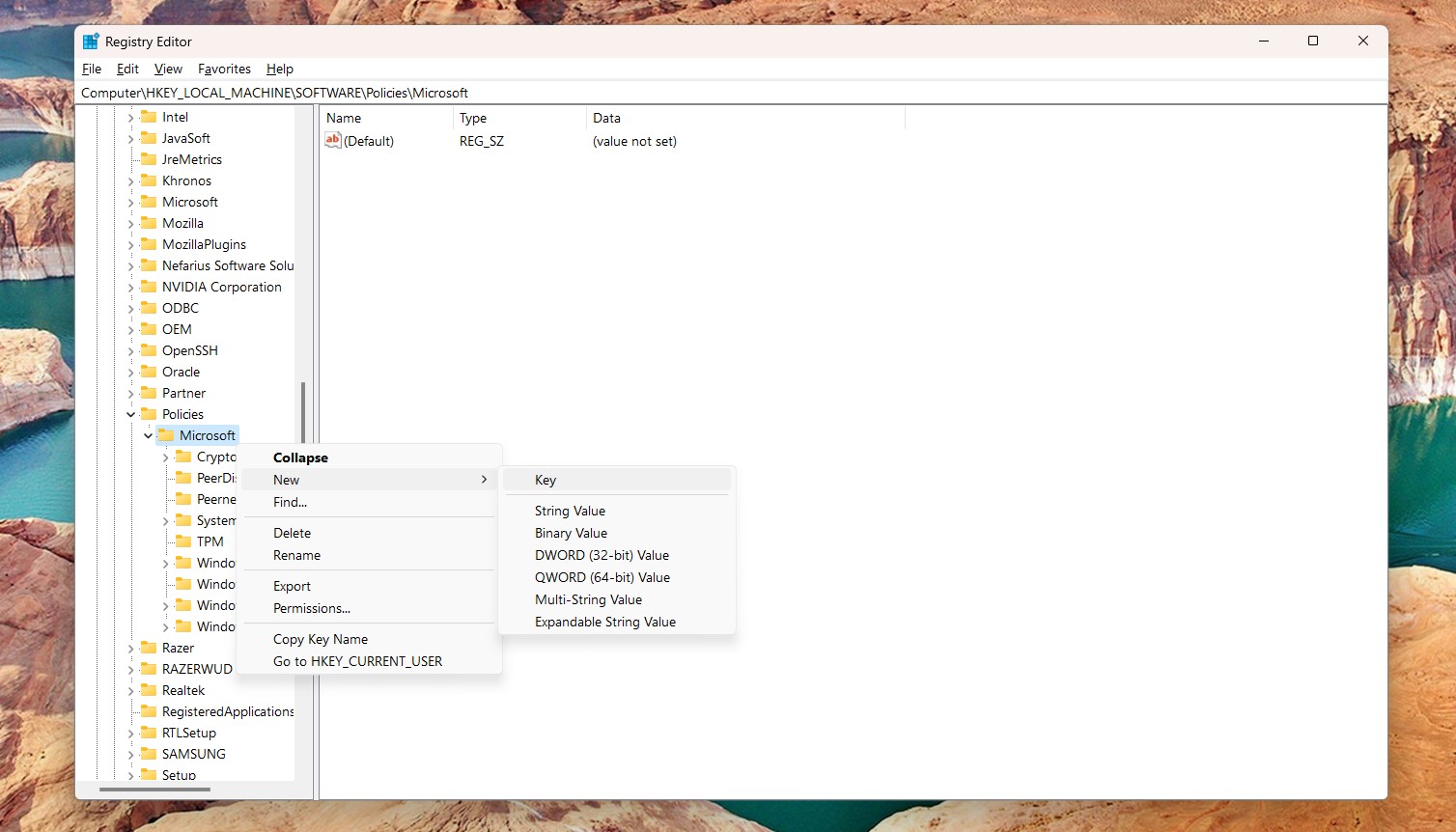This screenshot has width=1456, height=832.
Task: Expand the Realtek key
Action: click(x=131, y=690)
